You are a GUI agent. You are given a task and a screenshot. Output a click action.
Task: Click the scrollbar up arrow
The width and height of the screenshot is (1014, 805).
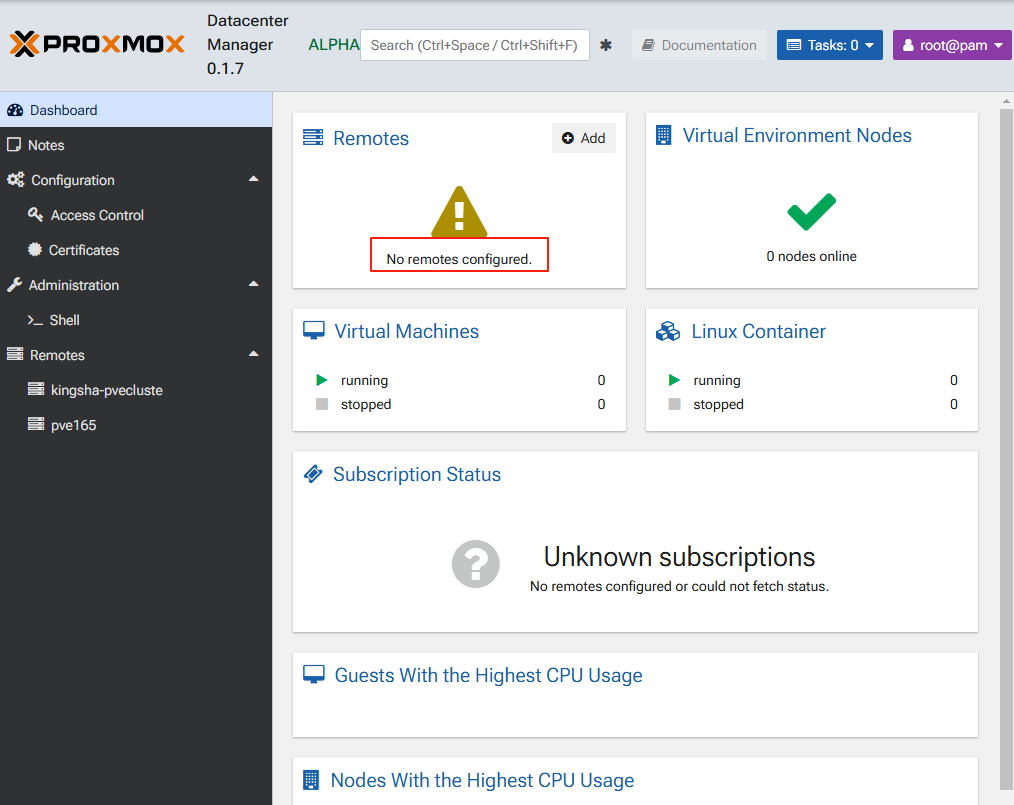pos(1006,101)
